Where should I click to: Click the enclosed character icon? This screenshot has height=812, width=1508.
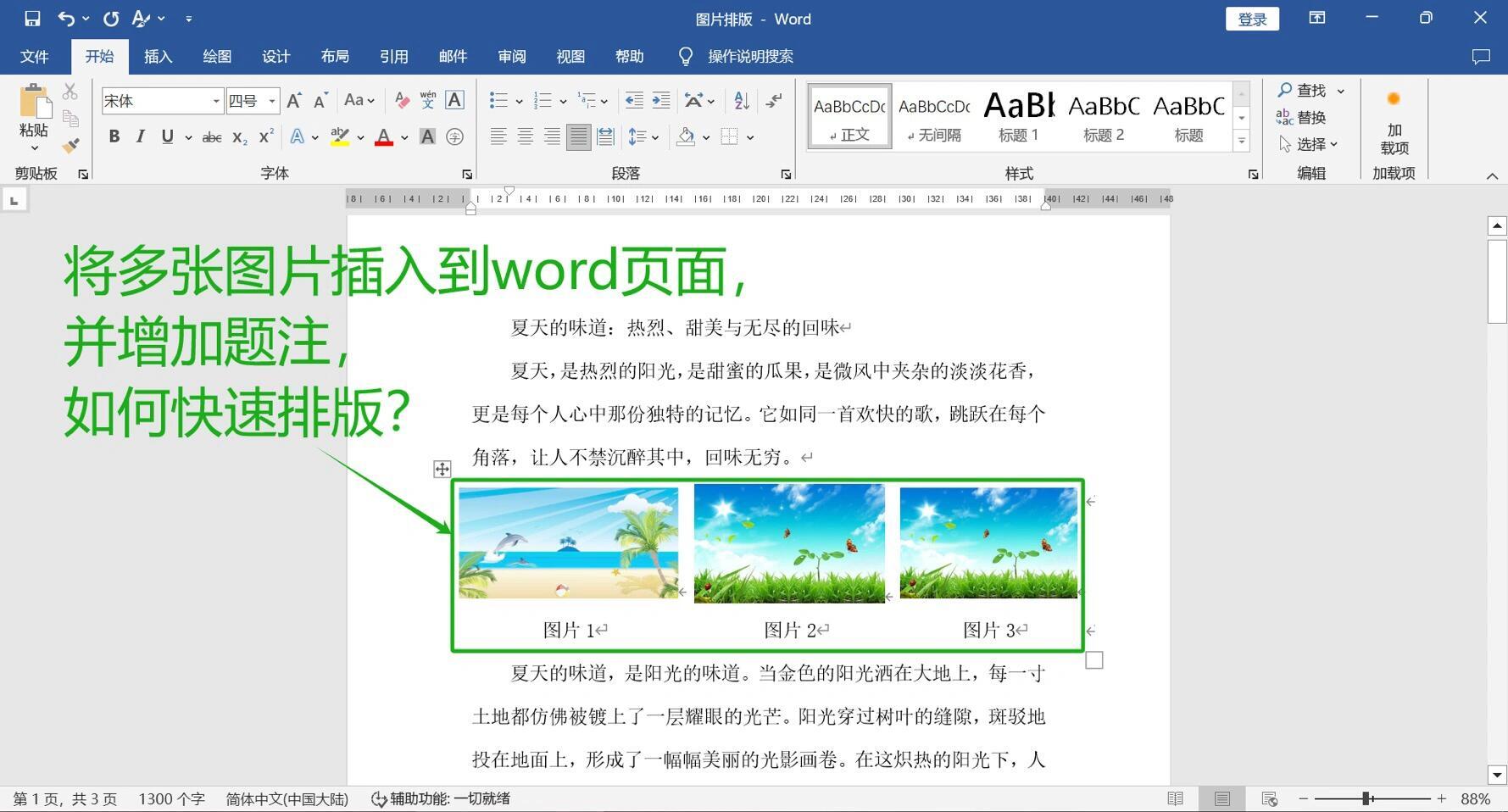click(455, 136)
